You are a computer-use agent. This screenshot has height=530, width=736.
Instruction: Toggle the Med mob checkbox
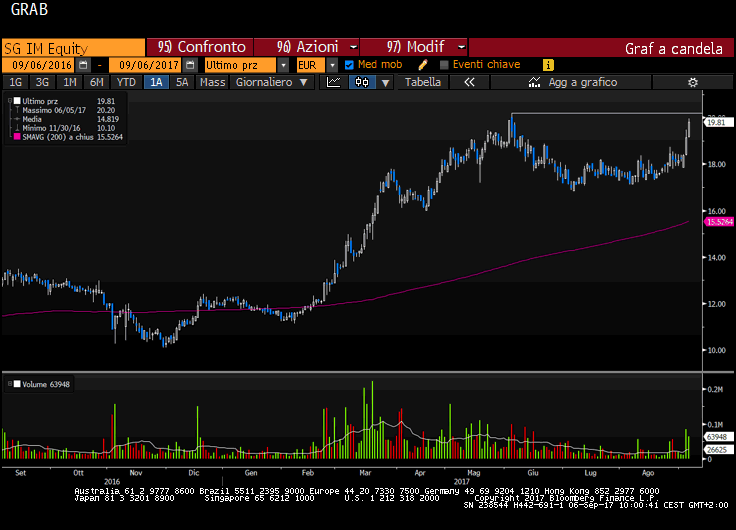(349, 64)
